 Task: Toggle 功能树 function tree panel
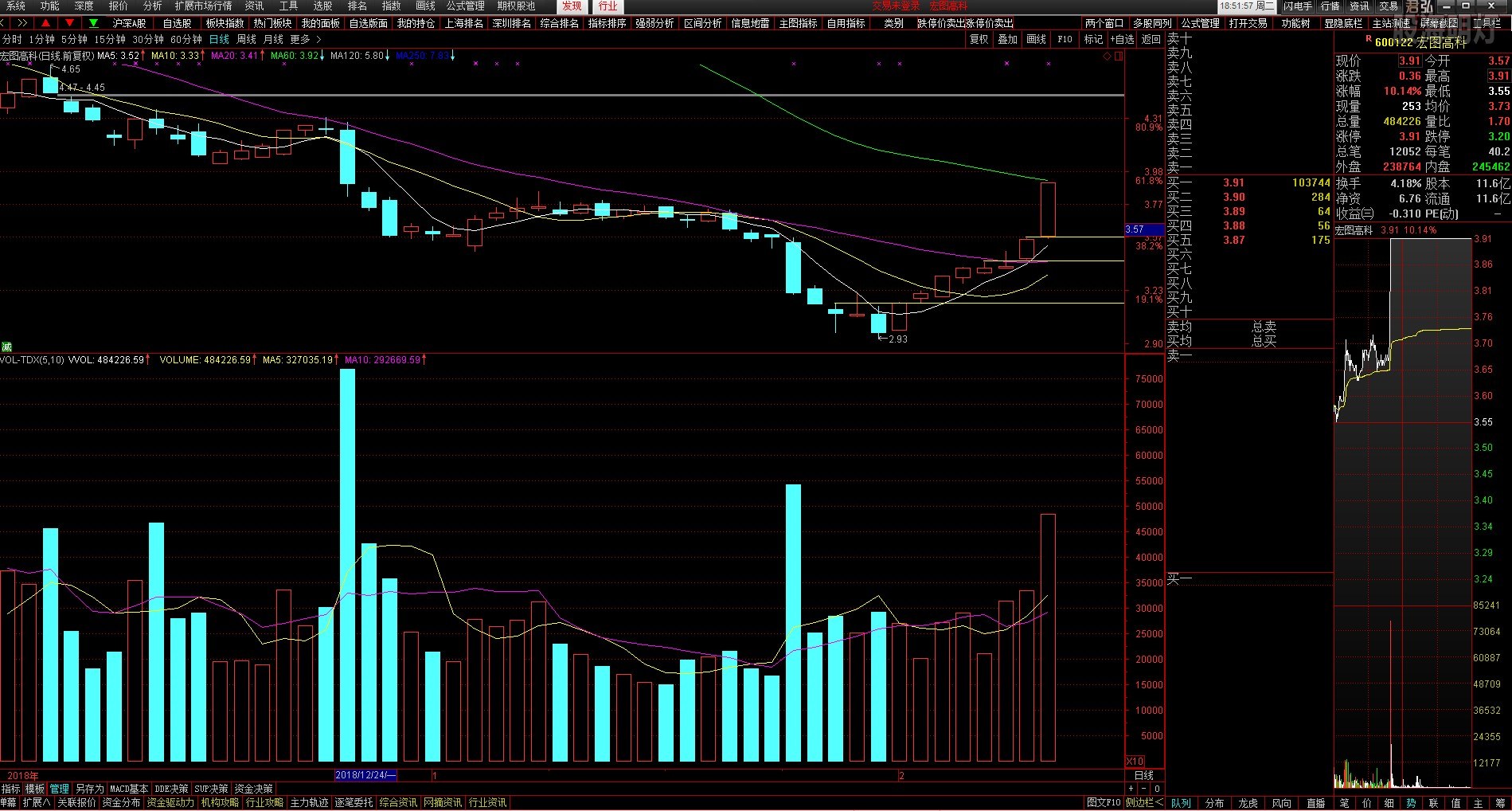pos(1295,23)
